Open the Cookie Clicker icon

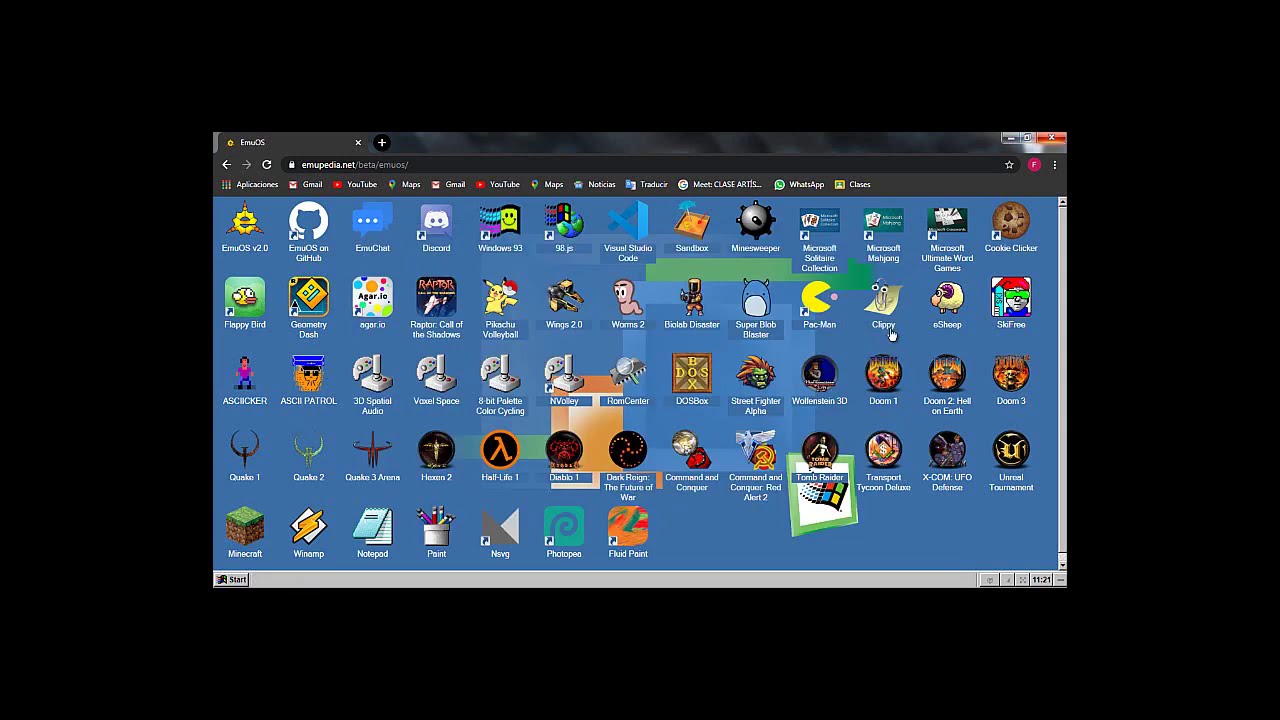[x=1011, y=228]
